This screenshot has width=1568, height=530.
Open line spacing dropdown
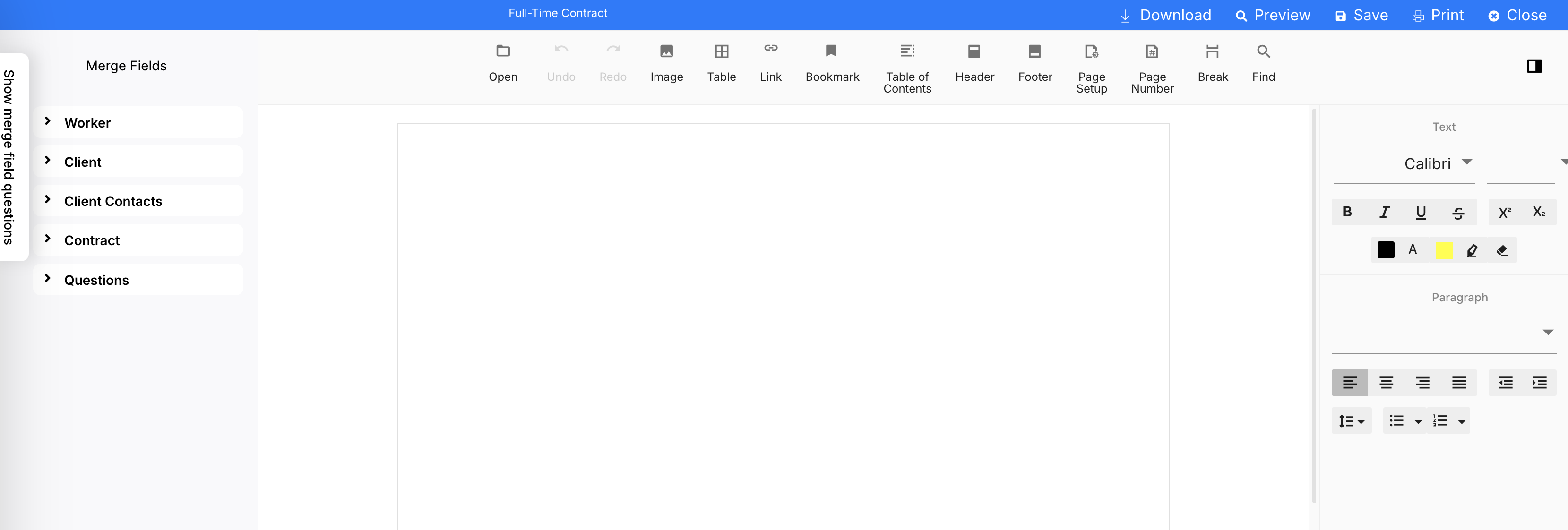(1351, 421)
